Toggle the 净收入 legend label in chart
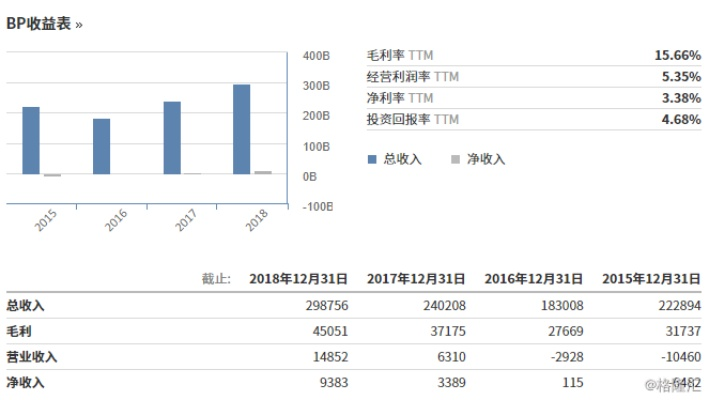 point(486,159)
